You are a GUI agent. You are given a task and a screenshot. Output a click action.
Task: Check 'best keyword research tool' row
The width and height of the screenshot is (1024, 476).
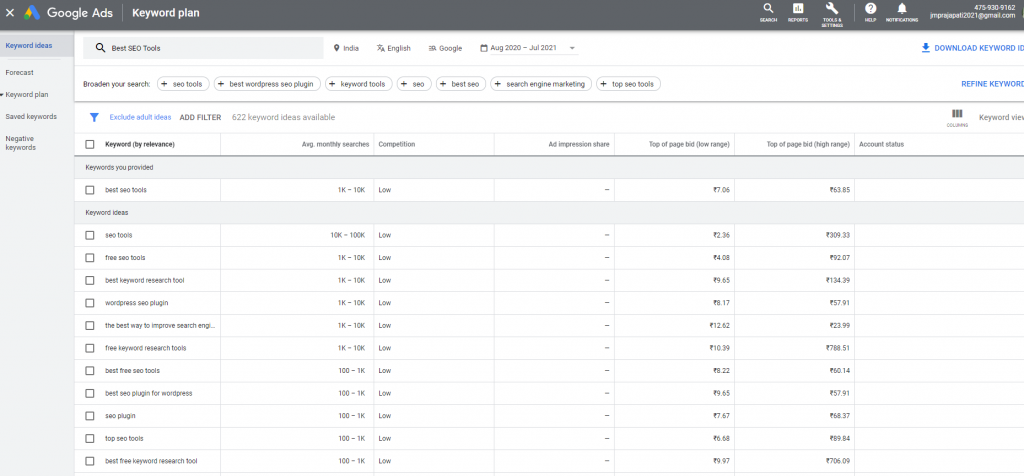pos(89,280)
